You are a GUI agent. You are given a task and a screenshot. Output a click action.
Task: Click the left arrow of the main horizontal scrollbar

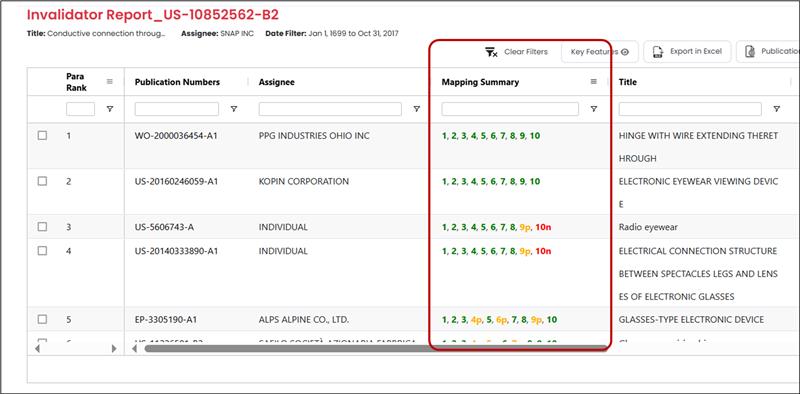pos(135,349)
